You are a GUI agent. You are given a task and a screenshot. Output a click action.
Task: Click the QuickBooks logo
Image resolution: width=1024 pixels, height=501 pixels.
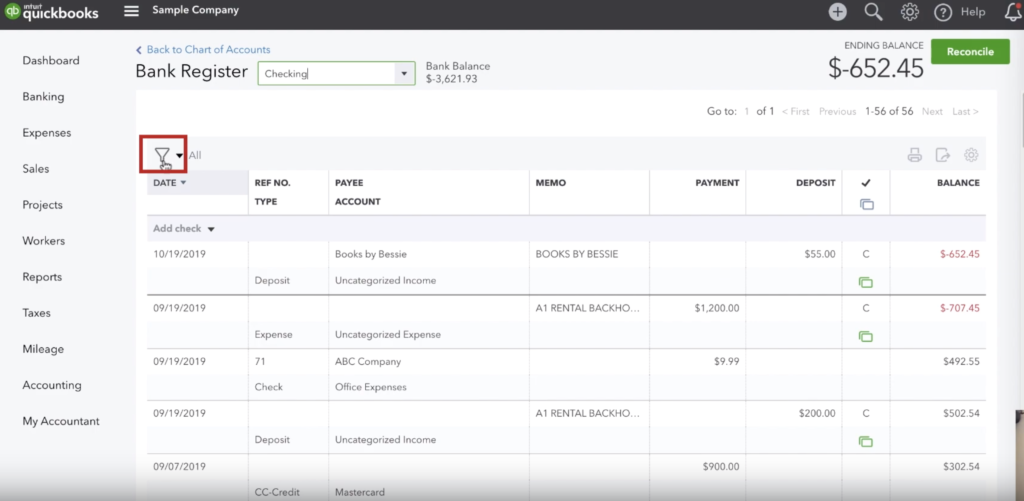[51, 12]
